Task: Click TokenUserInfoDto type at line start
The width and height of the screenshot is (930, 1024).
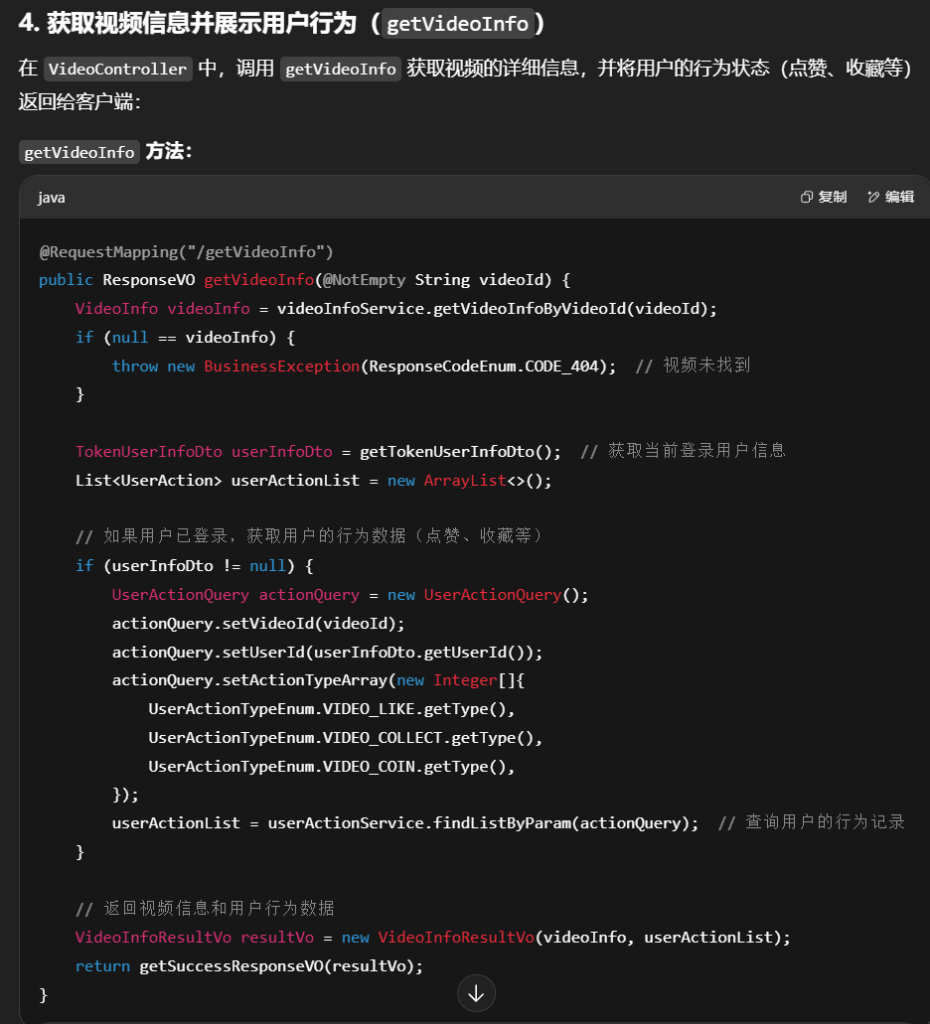Action: pyautogui.click(x=148, y=452)
